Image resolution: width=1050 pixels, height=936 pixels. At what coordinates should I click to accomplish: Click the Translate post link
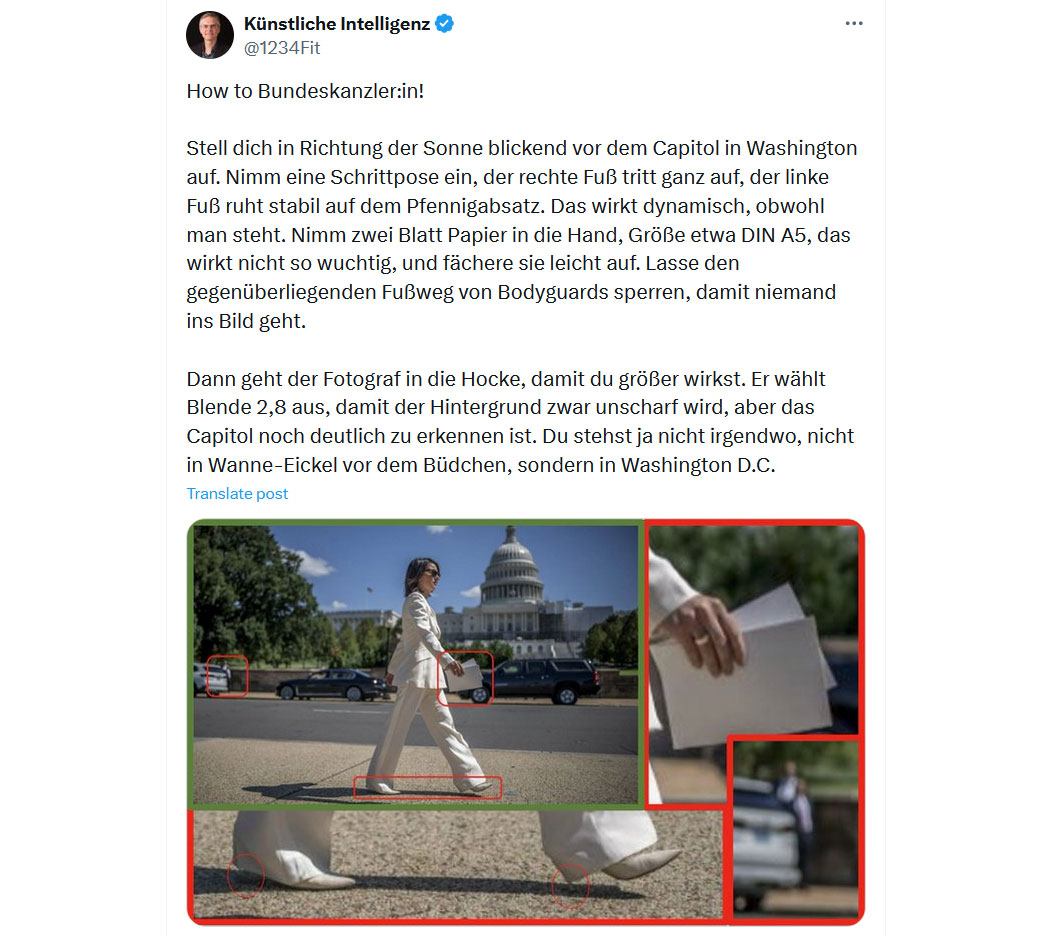pyautogui.click(x=237, y=493)
